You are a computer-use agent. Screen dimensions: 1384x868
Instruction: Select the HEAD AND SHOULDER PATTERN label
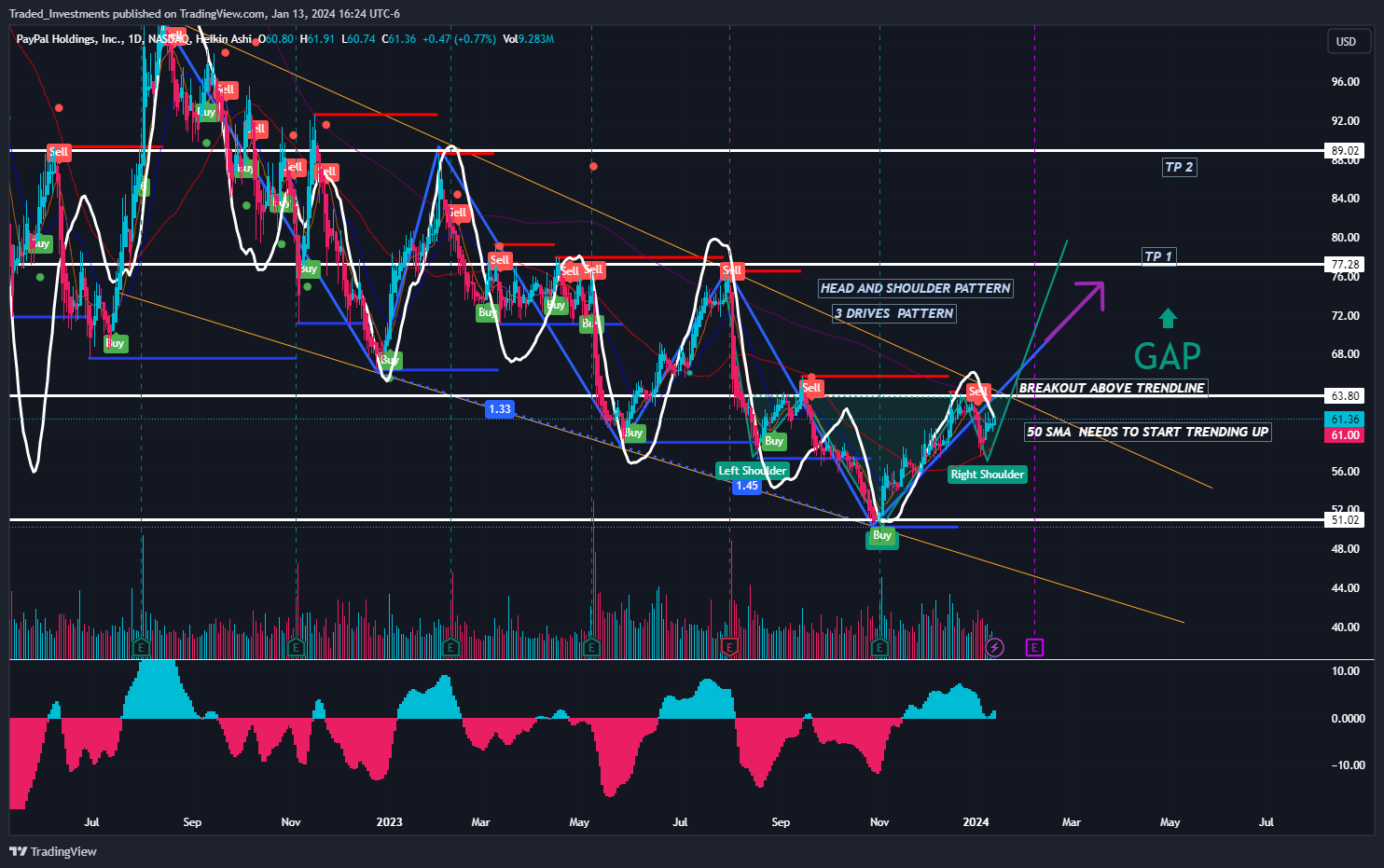point(915,289)
